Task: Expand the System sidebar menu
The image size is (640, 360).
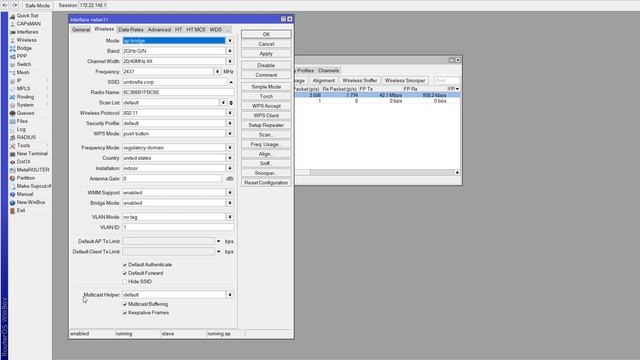Action: tap(25, 105)
